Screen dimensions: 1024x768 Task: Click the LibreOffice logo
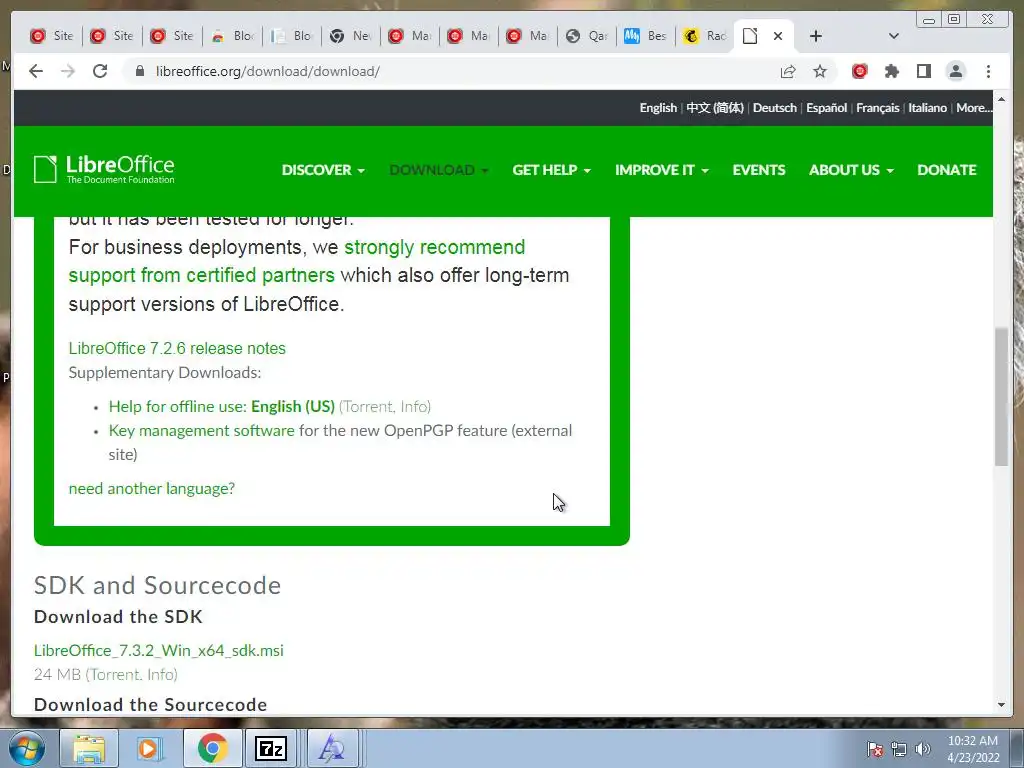click(104, 170)
